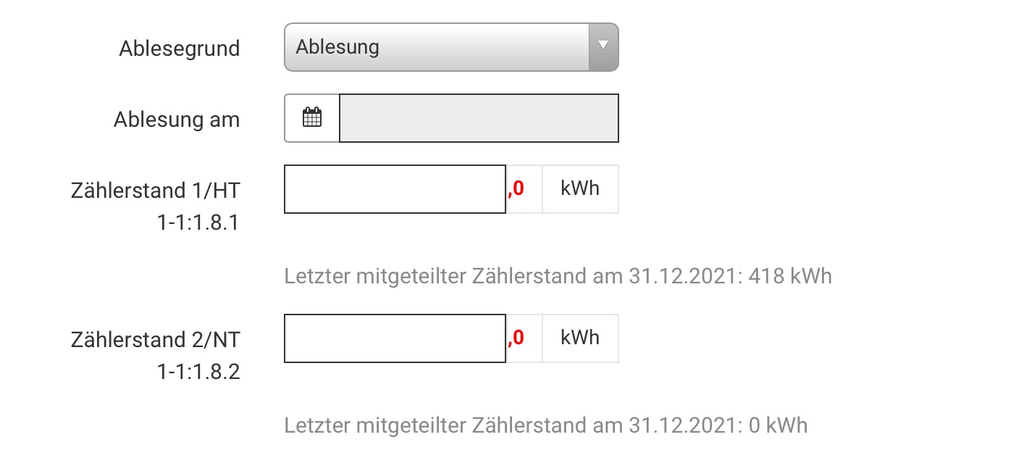Image resolution: width=1024 pixels, height=458 pixels.
Task: Click the Ablesegrund dropdown arrow
Action: click(602, 47)
